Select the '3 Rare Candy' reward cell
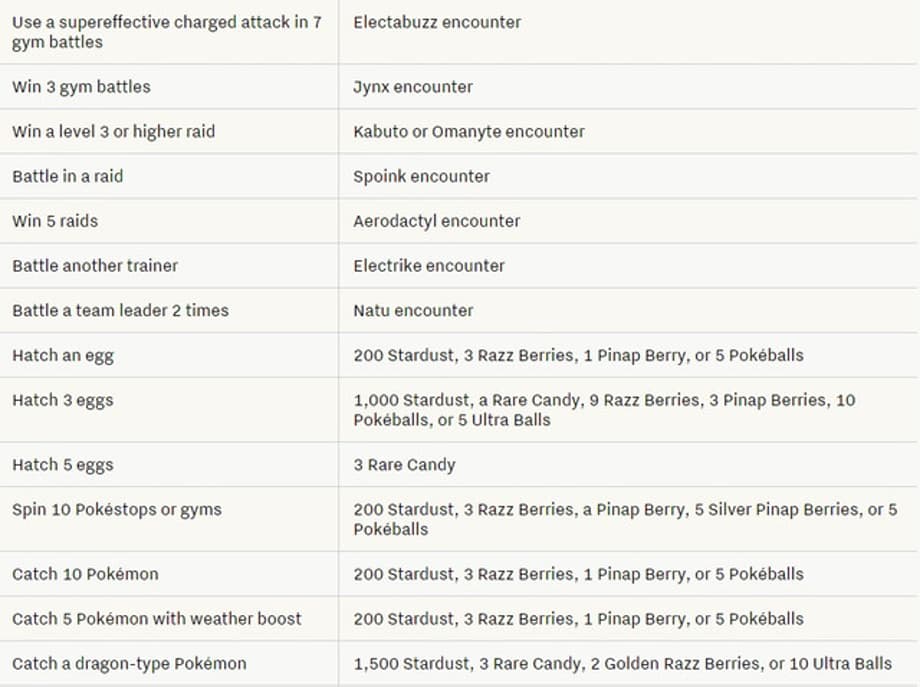 coord(404,465)
